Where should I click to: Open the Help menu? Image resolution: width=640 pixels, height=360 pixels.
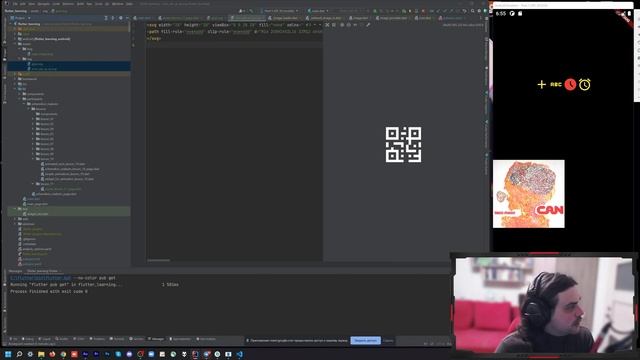[x=129, y=4]
